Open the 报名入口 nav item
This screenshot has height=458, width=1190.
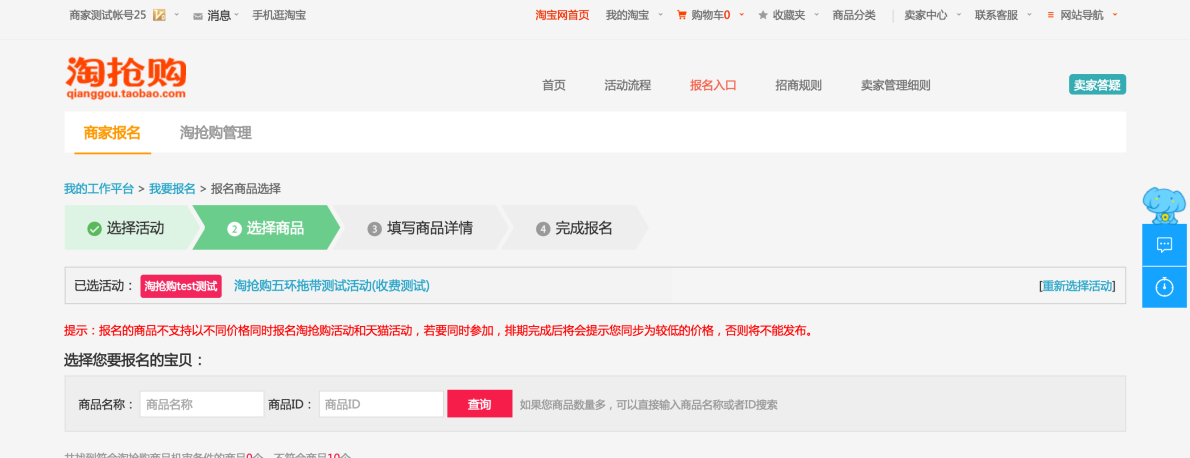[713, 85]
